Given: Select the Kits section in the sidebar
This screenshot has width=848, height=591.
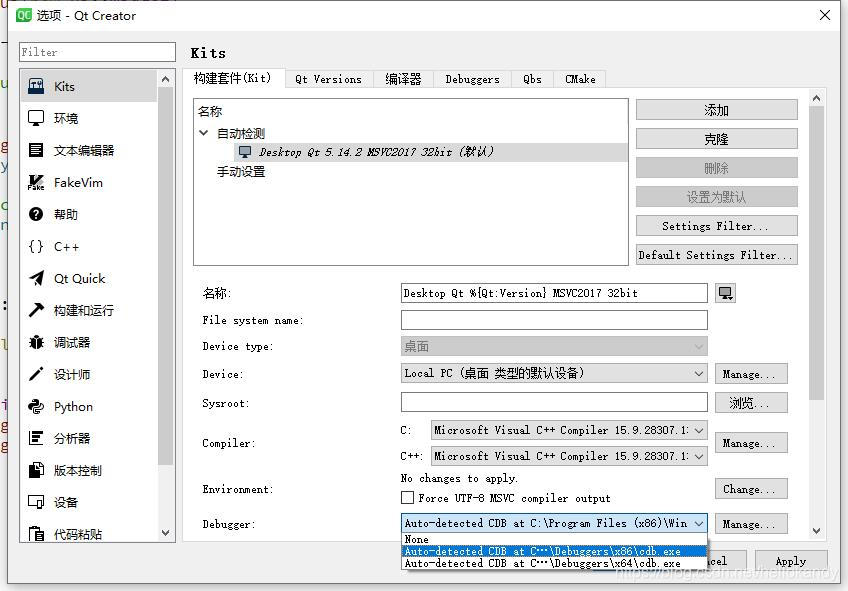Looking at the screenshot, I should (64, 86).
